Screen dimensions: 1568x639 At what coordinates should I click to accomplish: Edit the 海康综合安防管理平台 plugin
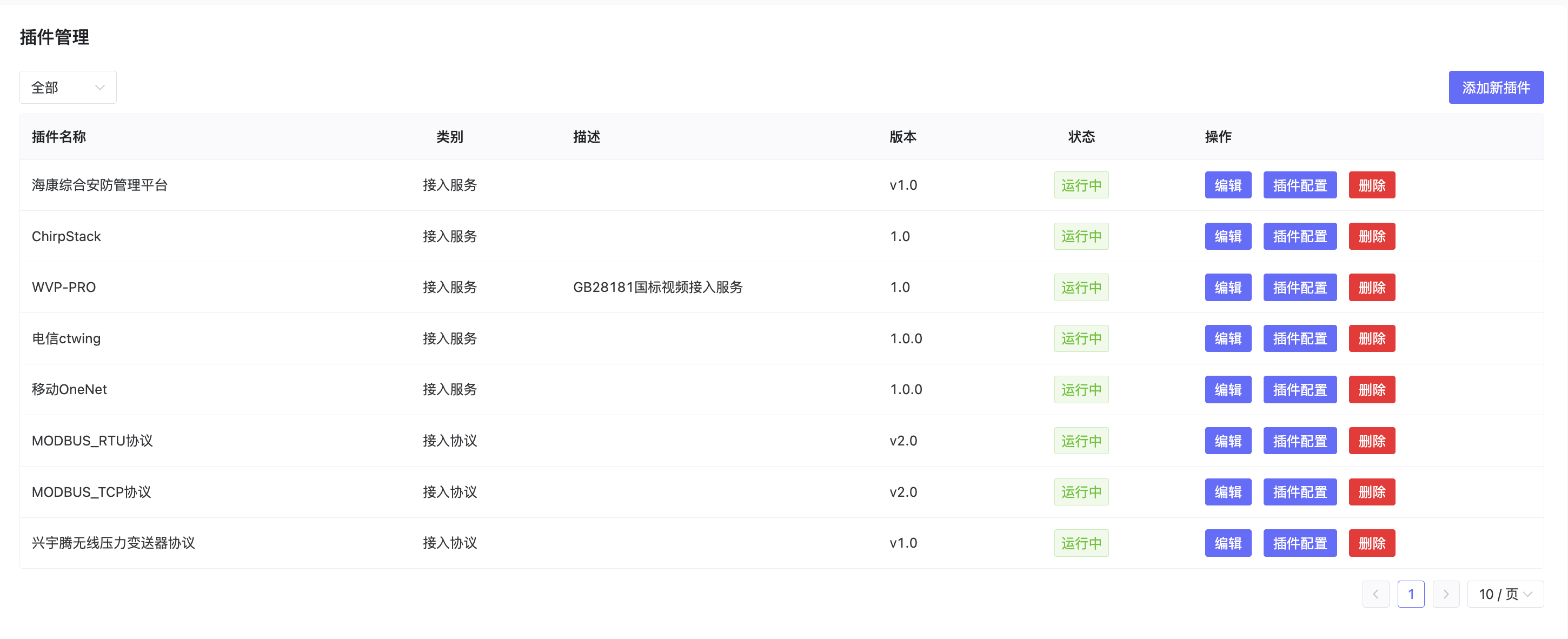click(x=1227, y=185)
